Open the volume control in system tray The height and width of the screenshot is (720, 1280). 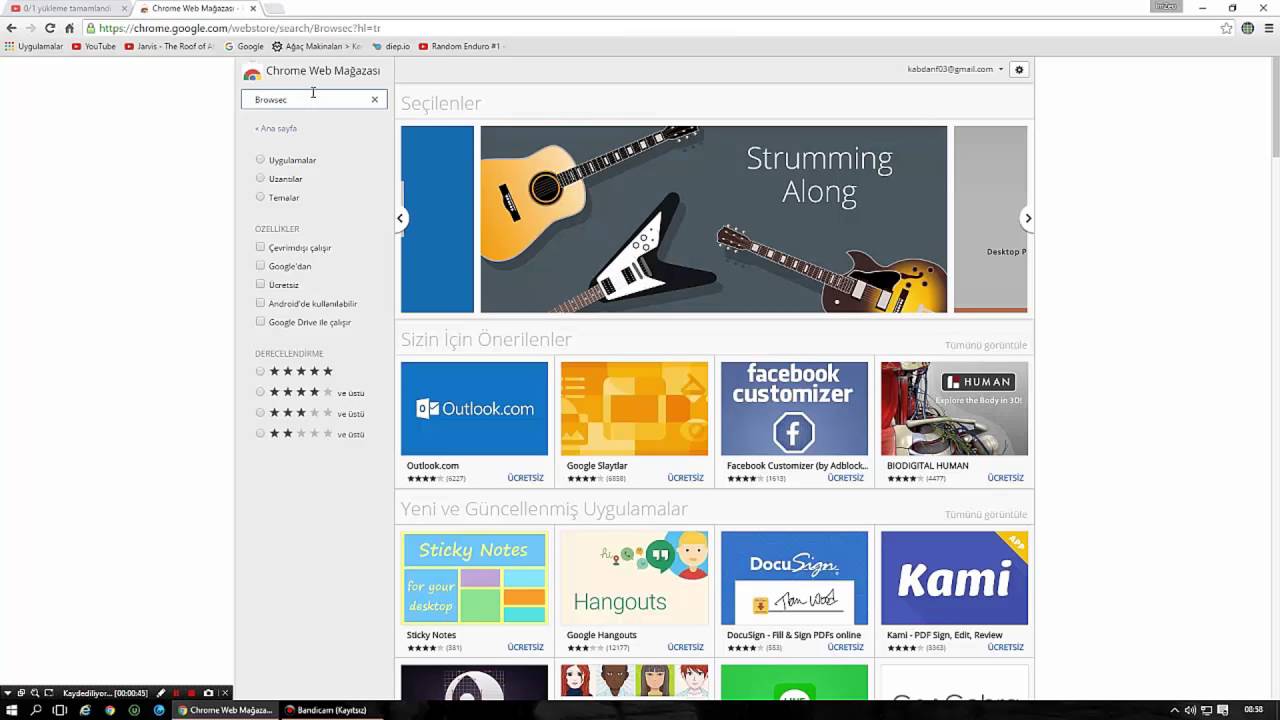pyautogui.click(x=1190, y=710)
